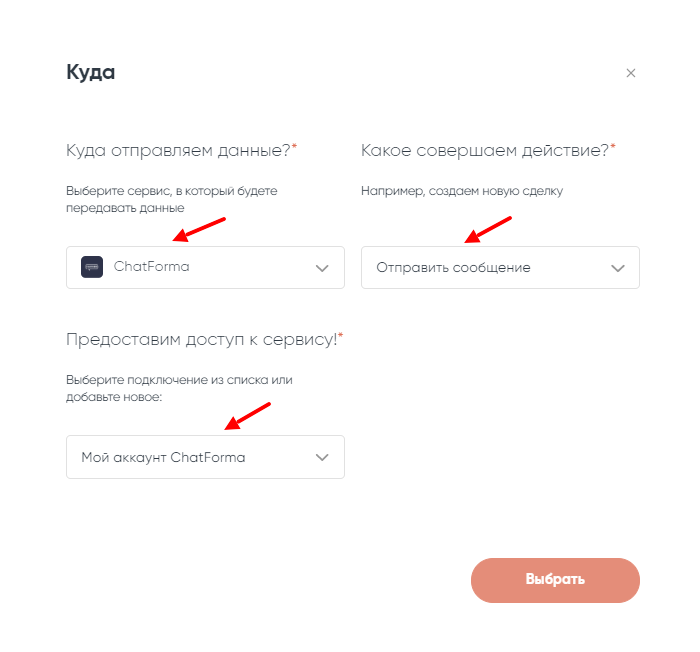Click the red asterisk after Какое совершаем действие?
Screen dimensions: 700x652
coord(613,148)
